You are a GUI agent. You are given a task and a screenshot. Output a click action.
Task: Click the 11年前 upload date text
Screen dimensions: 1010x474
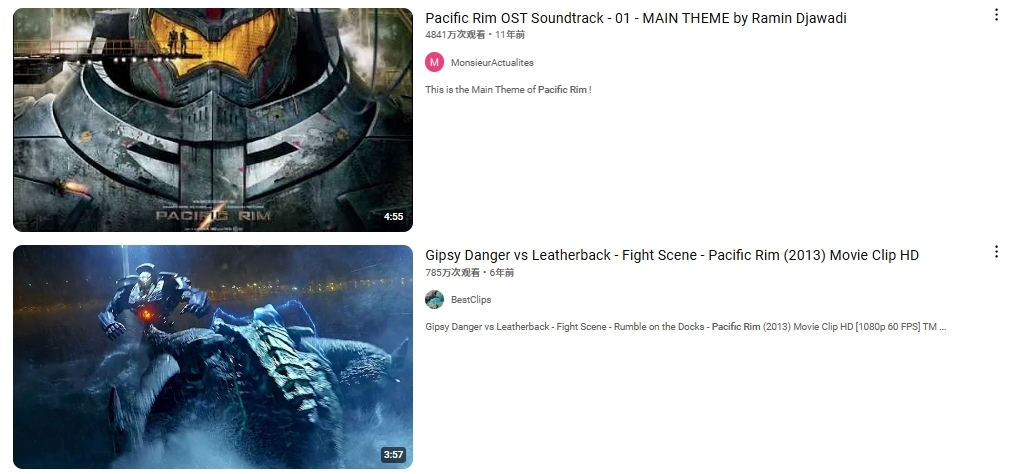click(510, 35)
